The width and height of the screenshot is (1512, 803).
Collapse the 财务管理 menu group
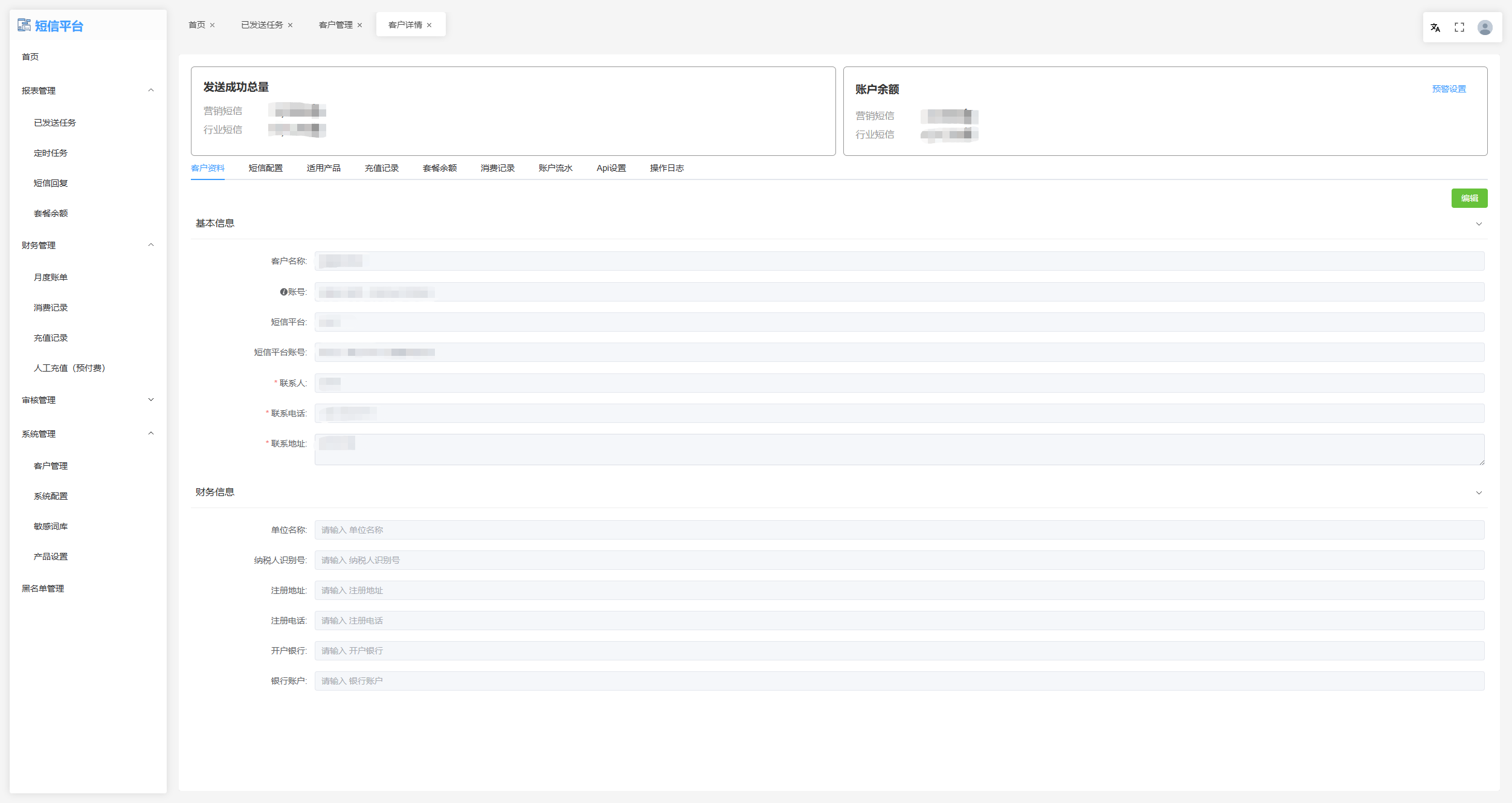tap(151, 245)
